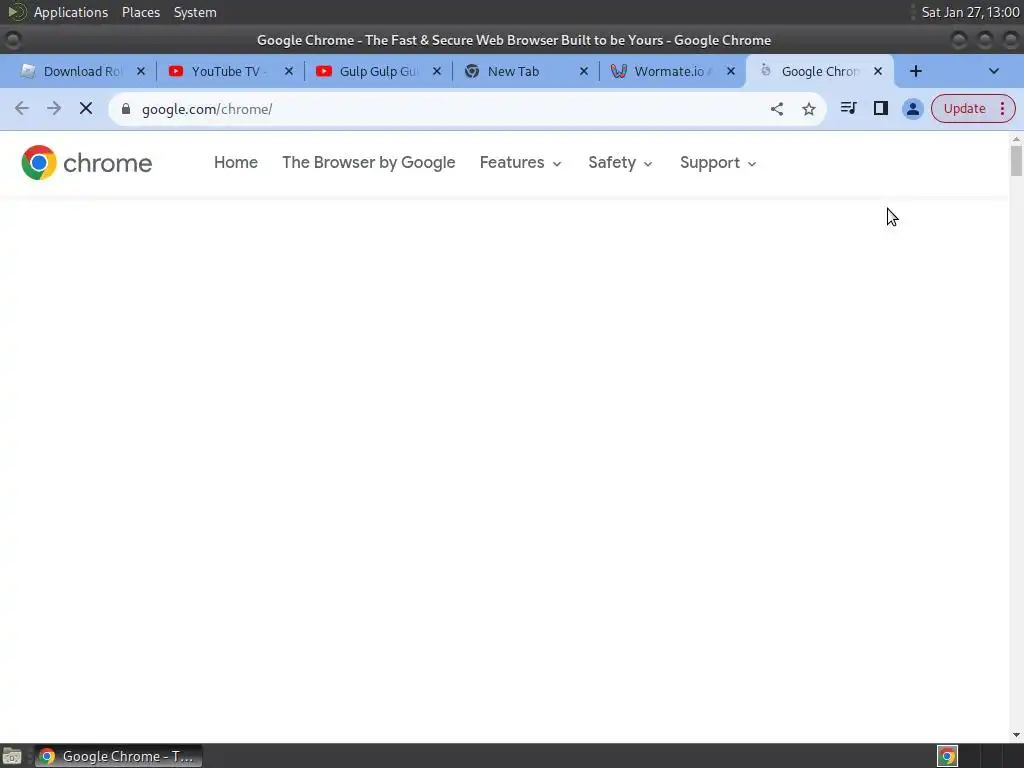Screen dimensions: 1024x768
Task: Open the profile avatar menu
Action: coord(912,108)
